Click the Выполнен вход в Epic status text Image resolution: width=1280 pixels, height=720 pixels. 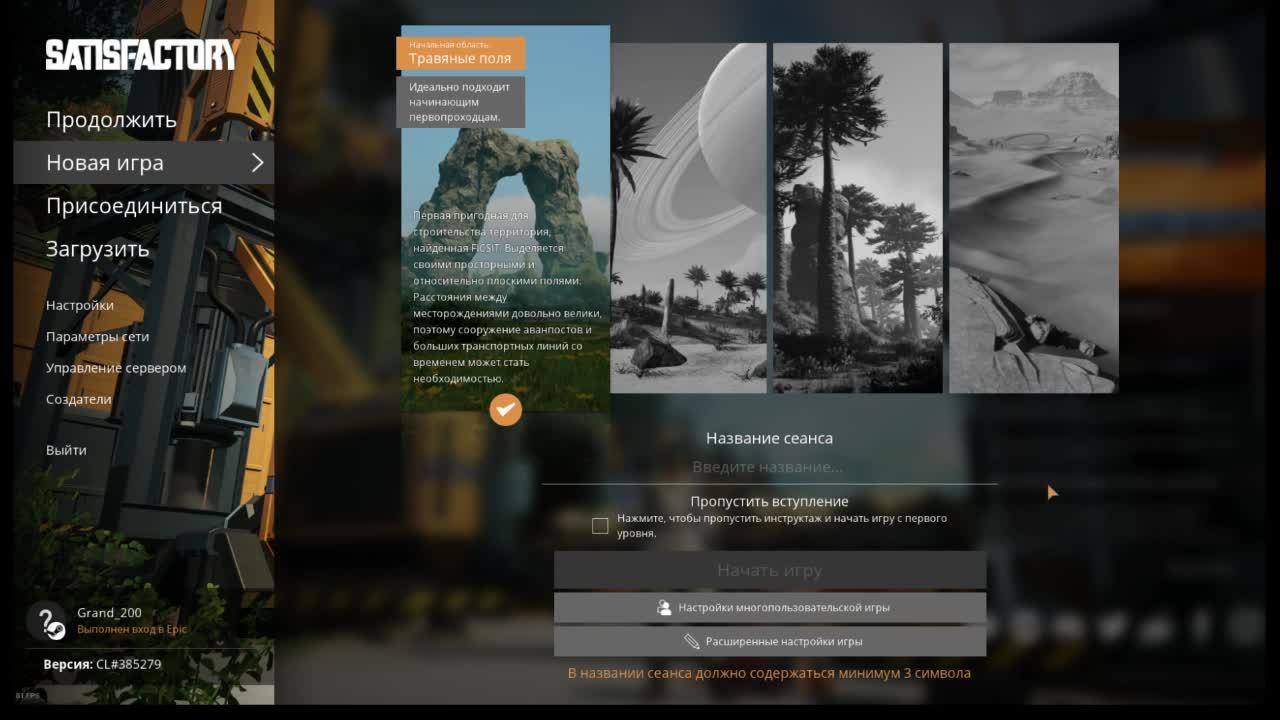[x=132, y=629]
